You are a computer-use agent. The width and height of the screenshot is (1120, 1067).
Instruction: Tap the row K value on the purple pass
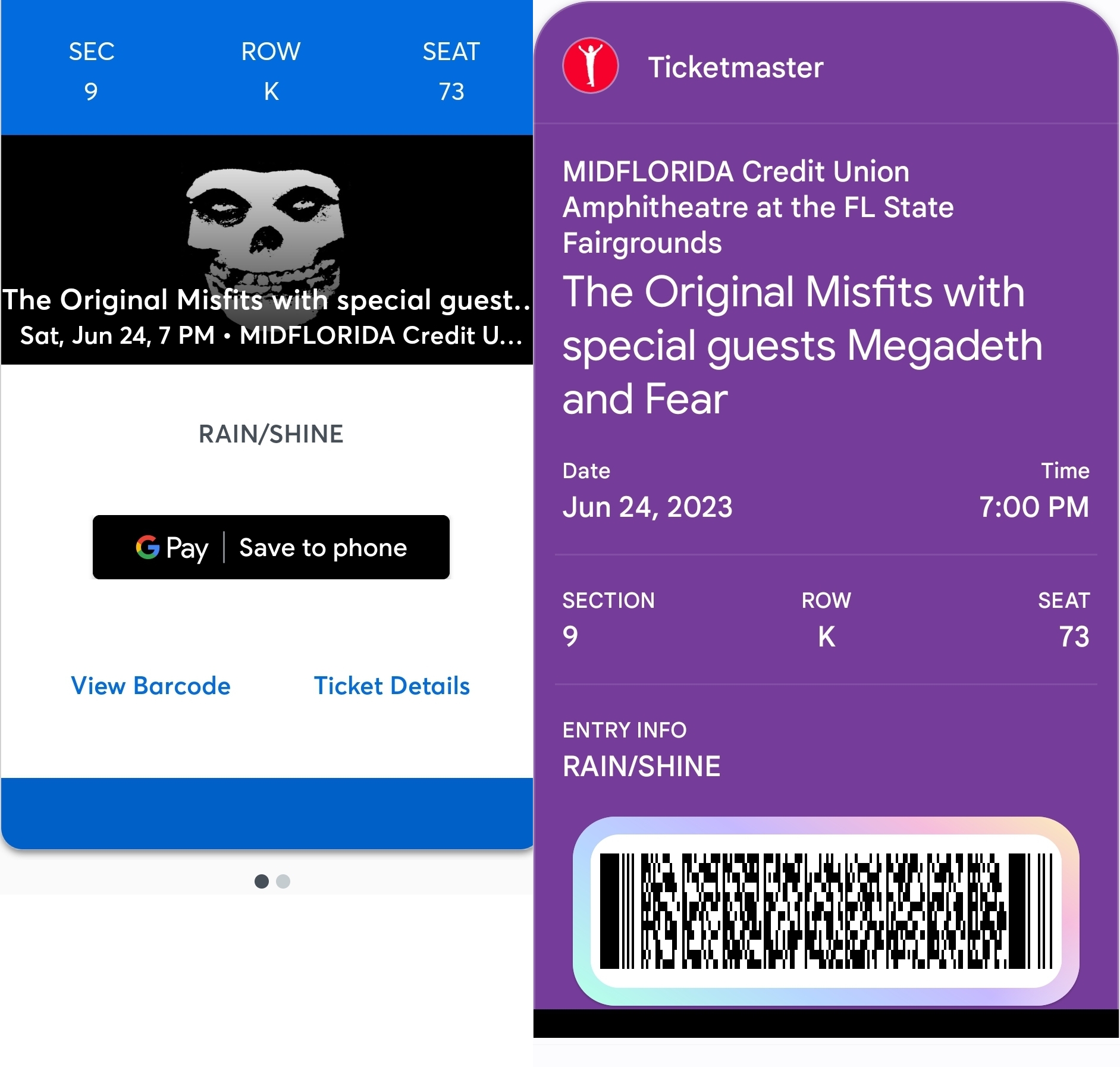pos(826,636)
